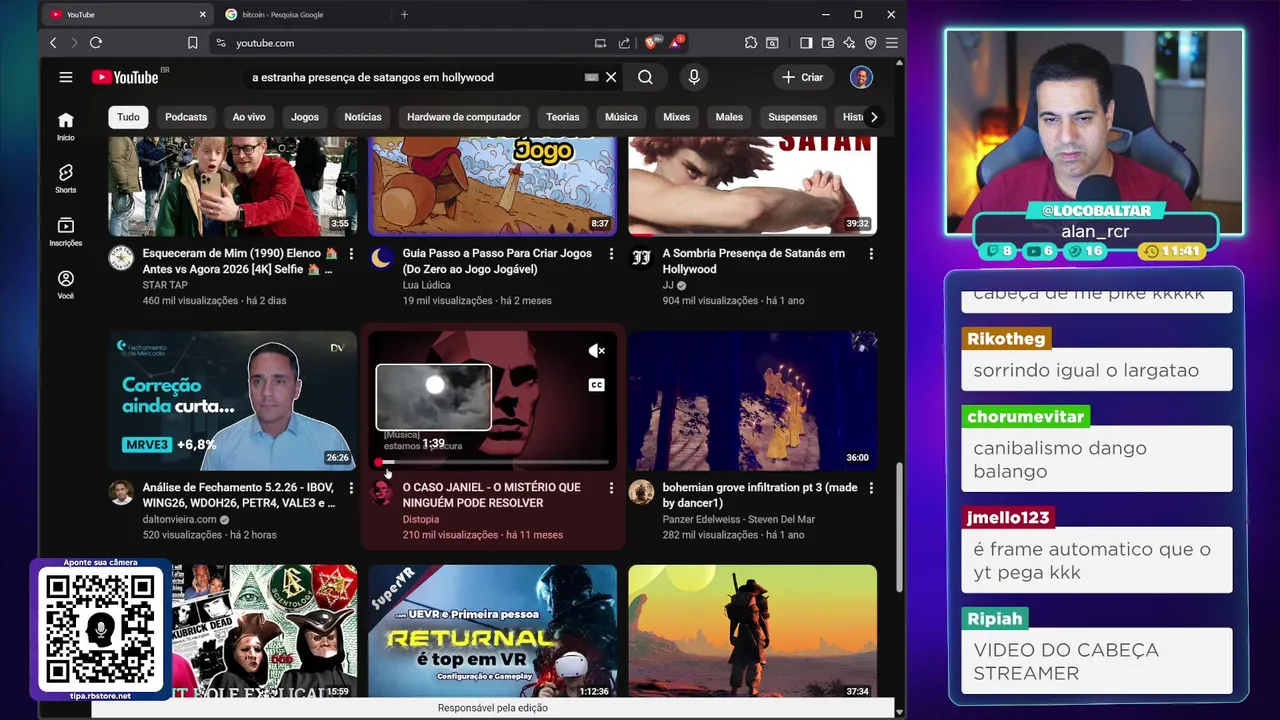The image size is (1280, 720).
Task: Open the YouTube guide hamburger menu
Action: [x=66, y=77]
